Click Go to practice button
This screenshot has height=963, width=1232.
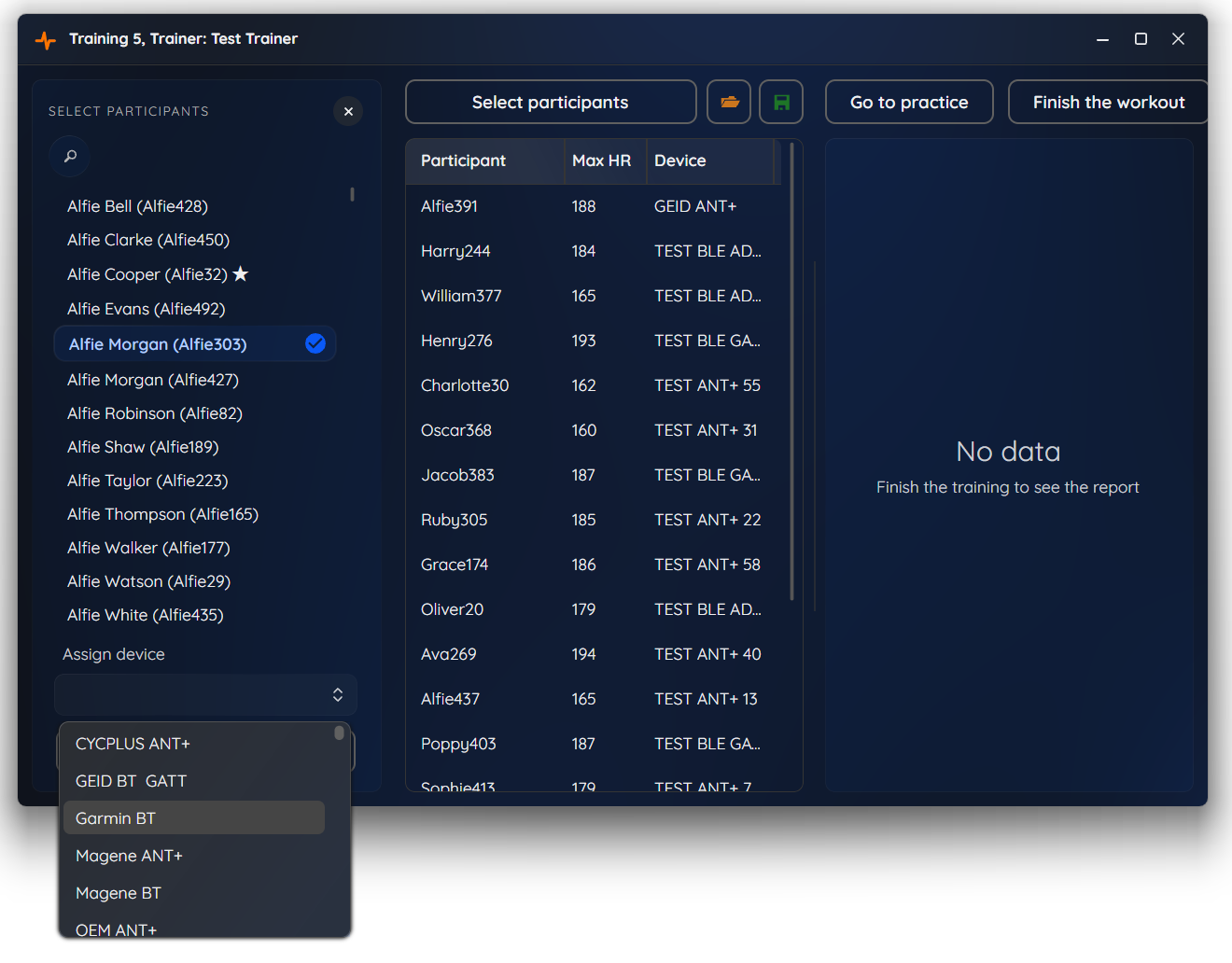tap(909, 102)
